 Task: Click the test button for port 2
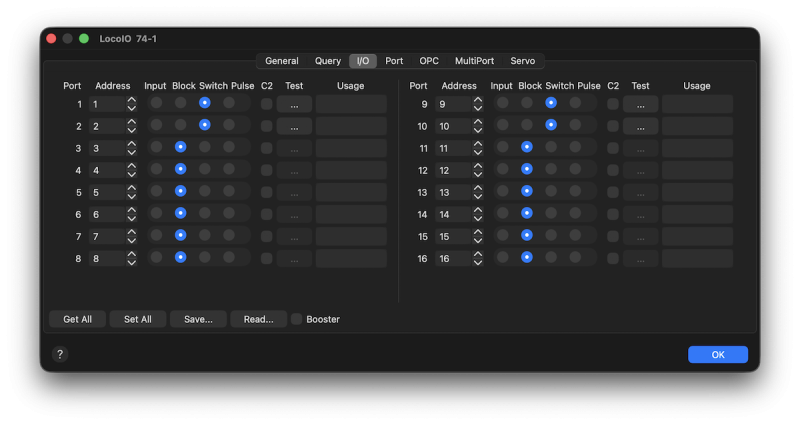pos(294,126)
